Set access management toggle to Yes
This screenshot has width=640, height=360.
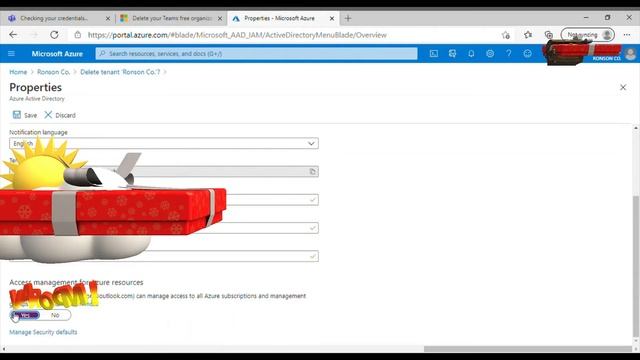coord(25,315)
